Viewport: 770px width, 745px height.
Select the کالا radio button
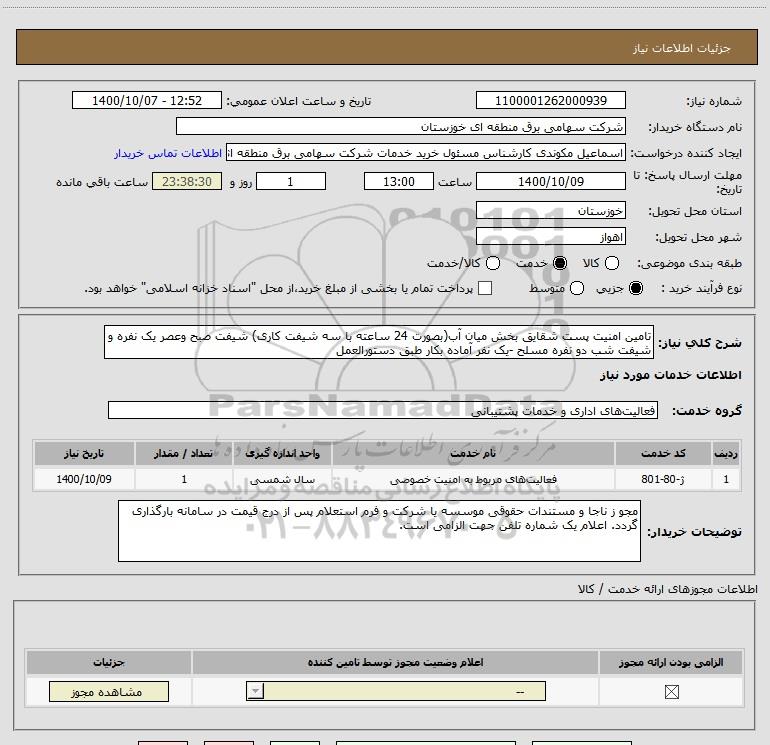611,263
